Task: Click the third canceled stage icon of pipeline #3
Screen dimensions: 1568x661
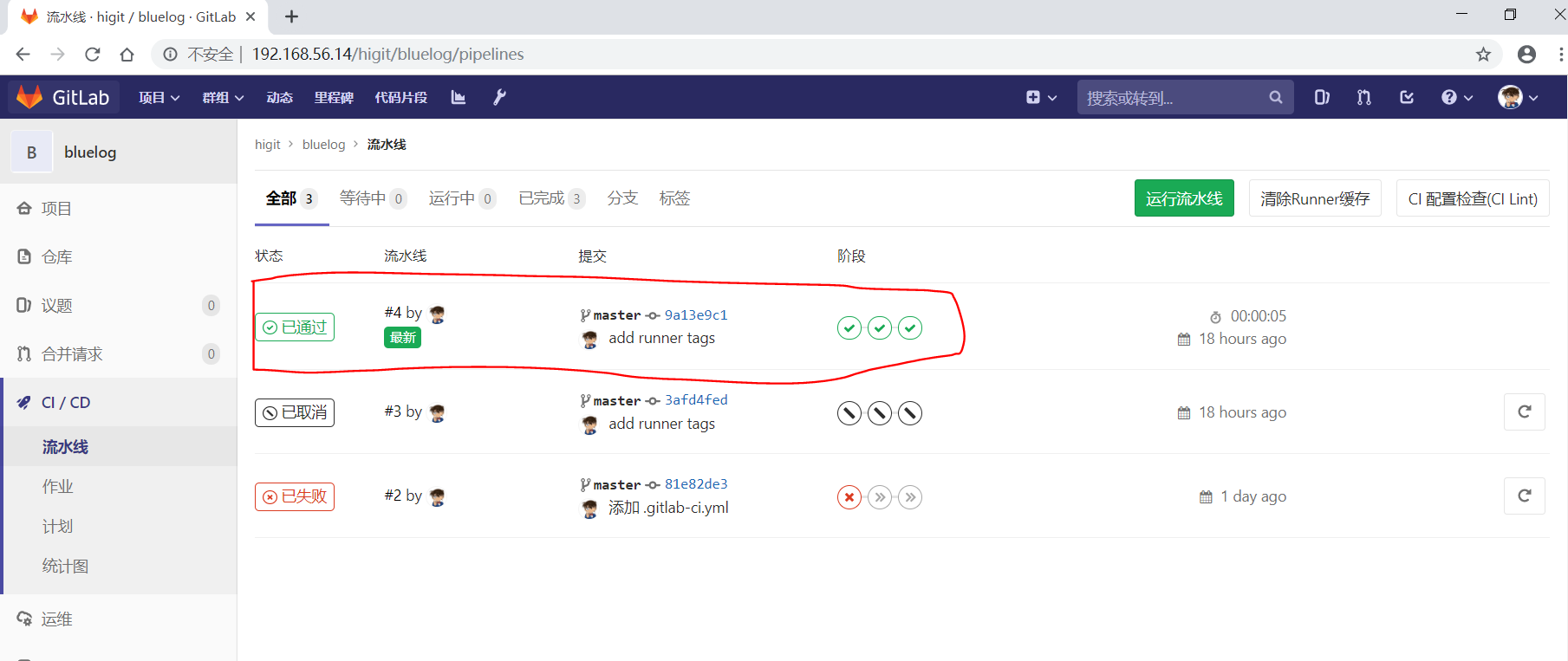Action: (x=910, y=413)
